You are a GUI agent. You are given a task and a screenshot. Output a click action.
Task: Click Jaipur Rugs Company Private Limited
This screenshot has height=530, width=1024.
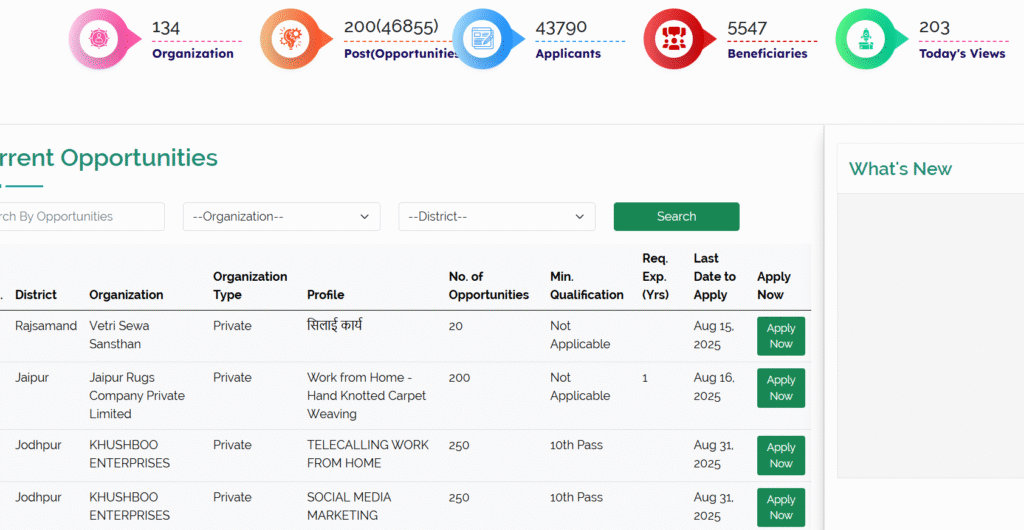[x=137, y=396]
